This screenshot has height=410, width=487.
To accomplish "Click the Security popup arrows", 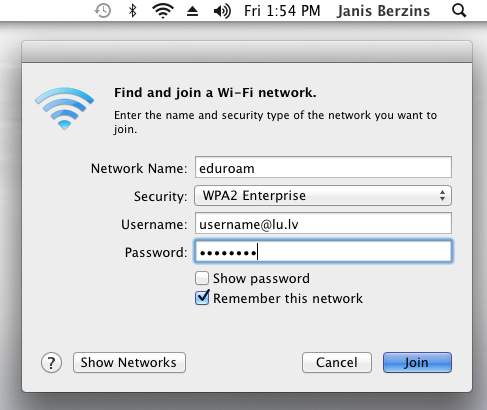I will pos(442,196).
